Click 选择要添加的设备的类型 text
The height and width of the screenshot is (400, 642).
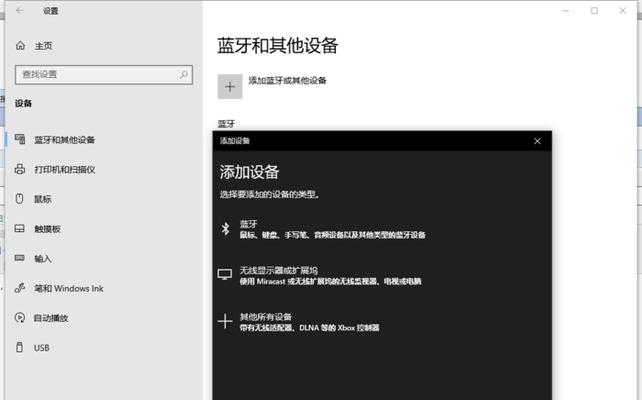pyautogui.click(x=269, y=194)
